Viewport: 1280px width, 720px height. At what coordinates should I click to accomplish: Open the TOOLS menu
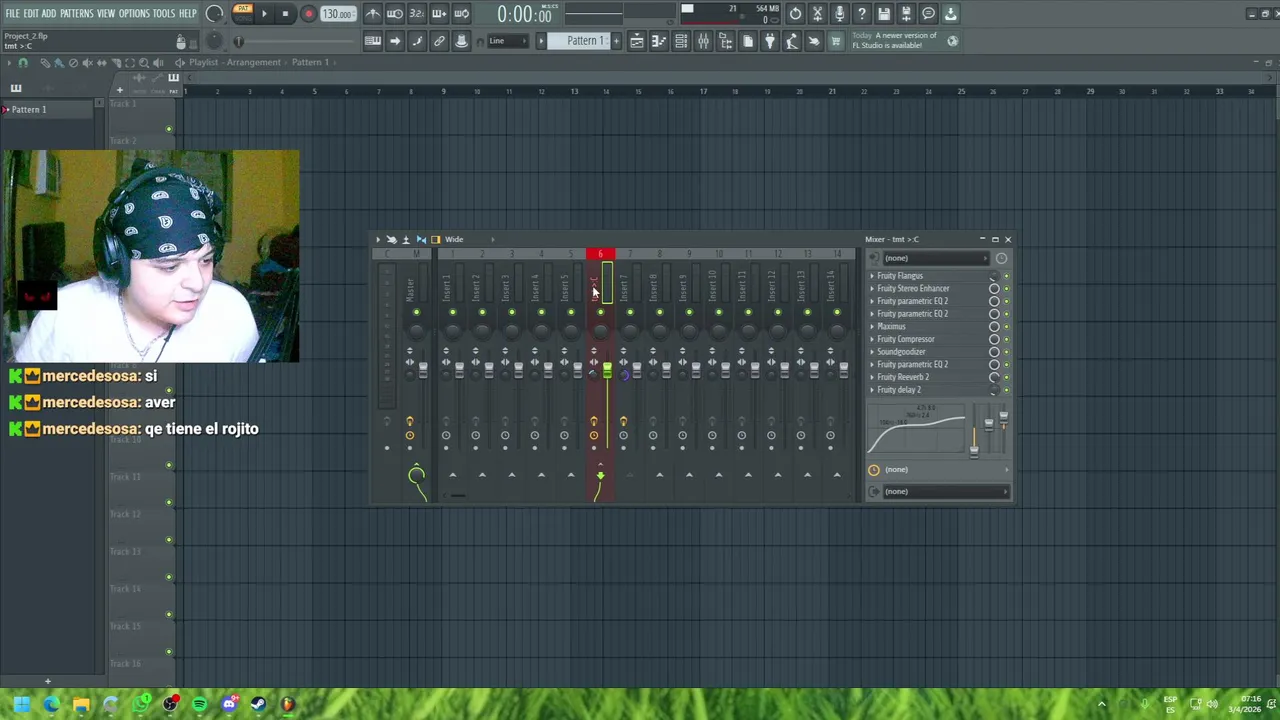(x=164, y=14)
